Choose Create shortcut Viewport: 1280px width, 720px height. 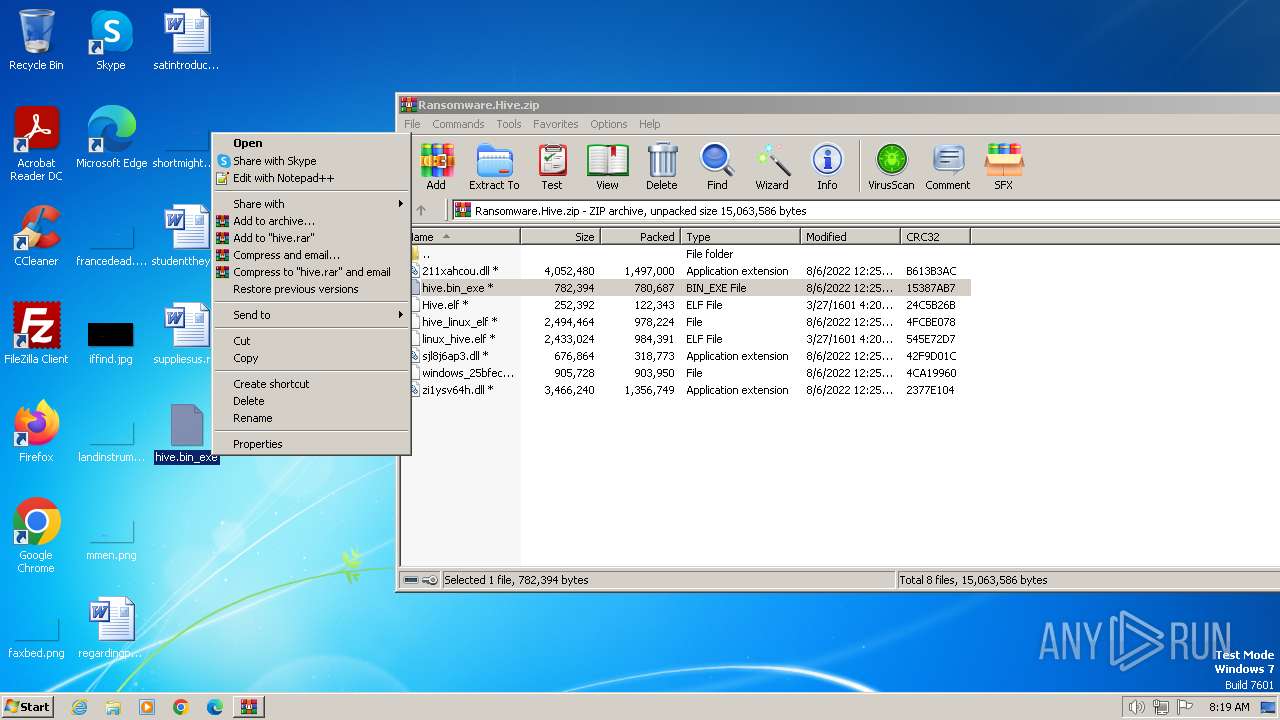click(311, 384)
